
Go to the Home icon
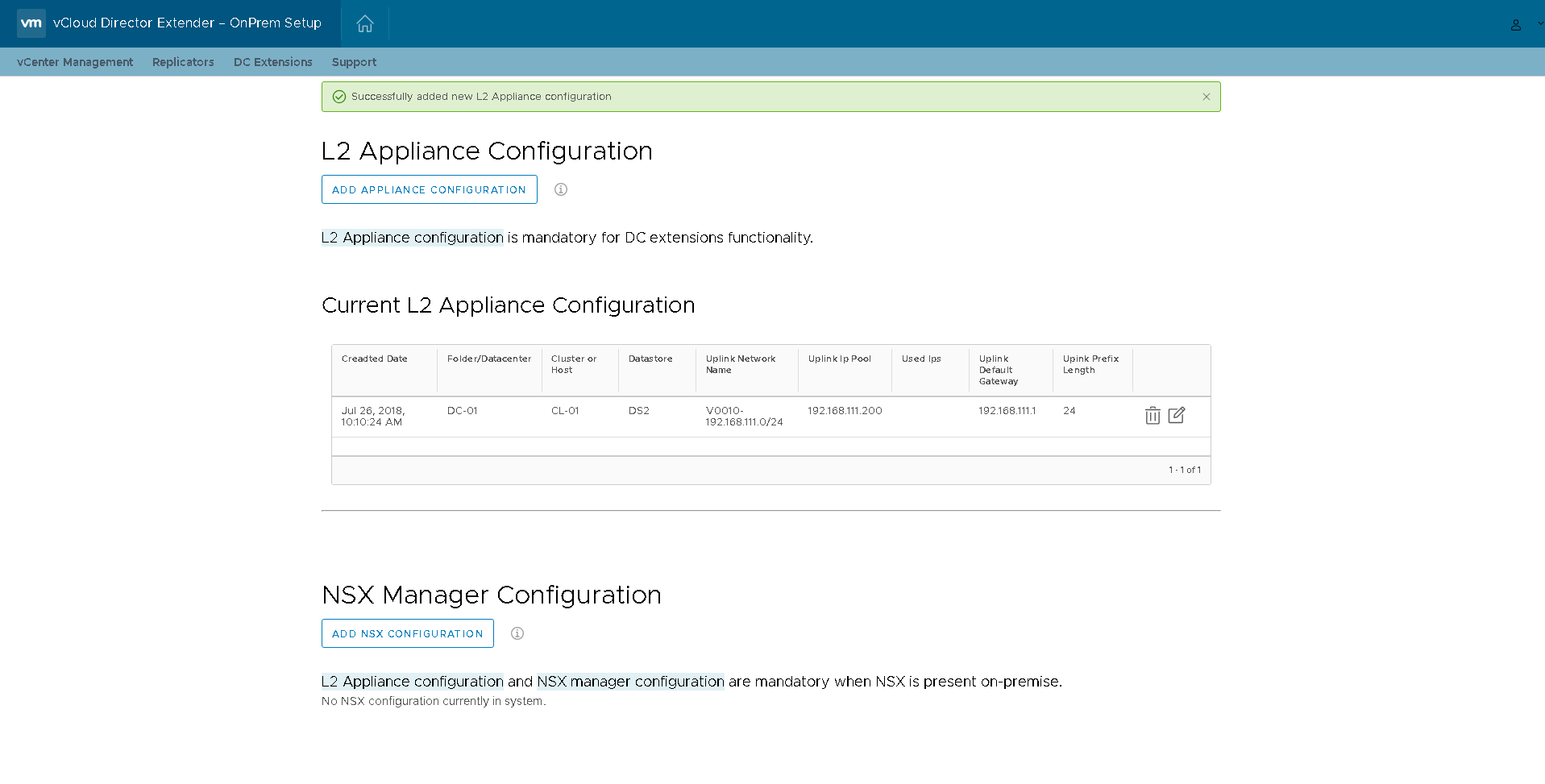coord(365,23)
